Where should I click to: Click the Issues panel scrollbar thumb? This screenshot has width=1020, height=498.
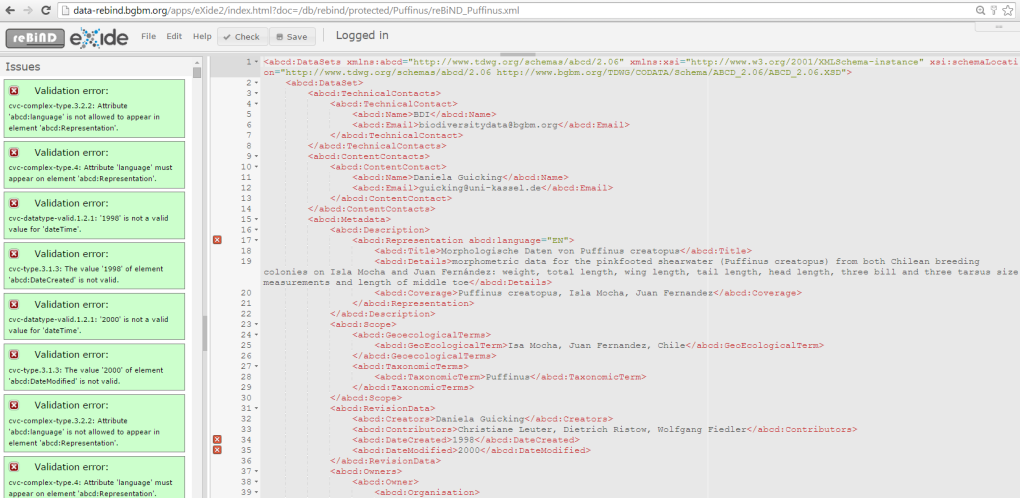tap(197, 72)
